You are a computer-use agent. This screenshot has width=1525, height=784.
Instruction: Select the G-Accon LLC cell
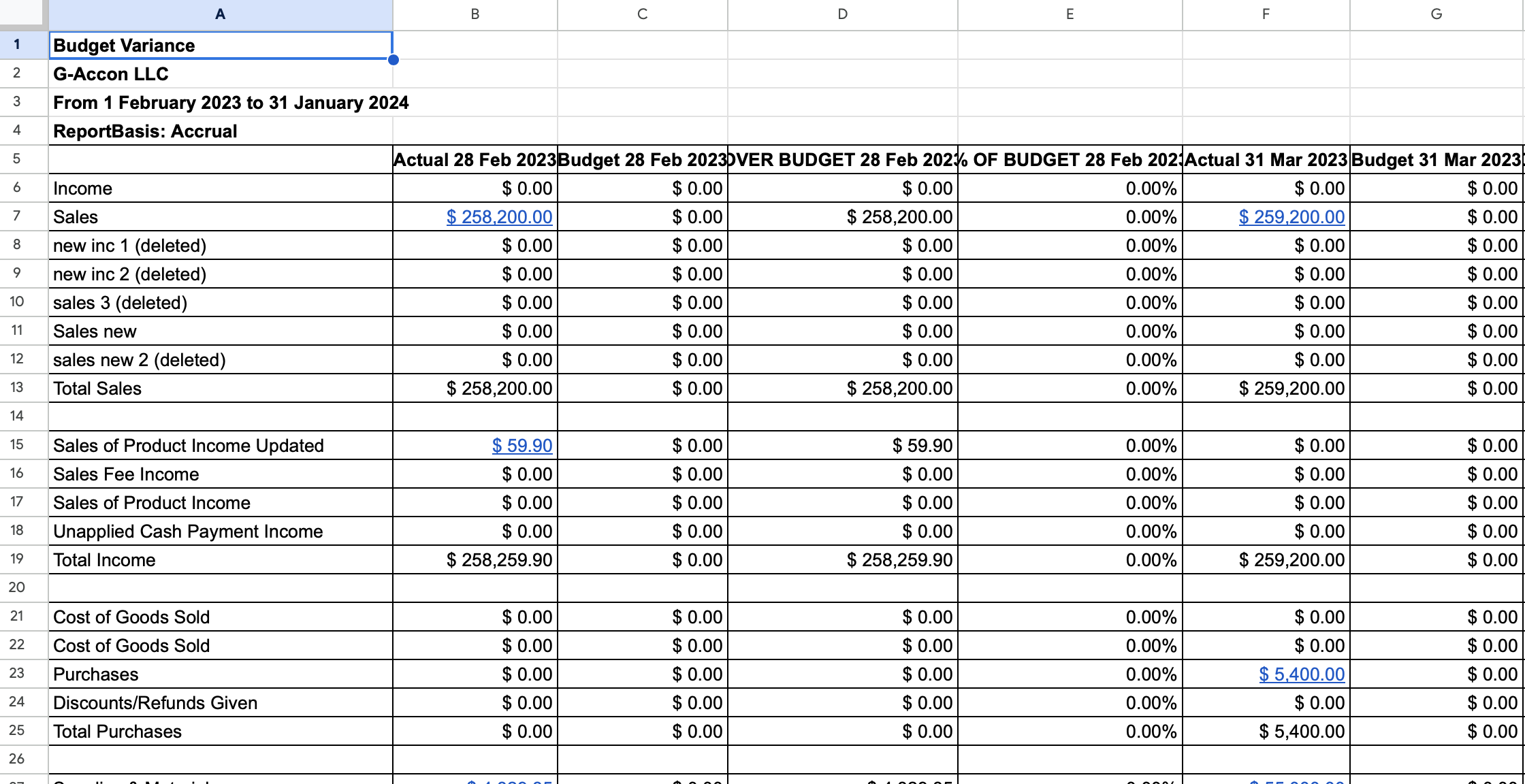220,74
